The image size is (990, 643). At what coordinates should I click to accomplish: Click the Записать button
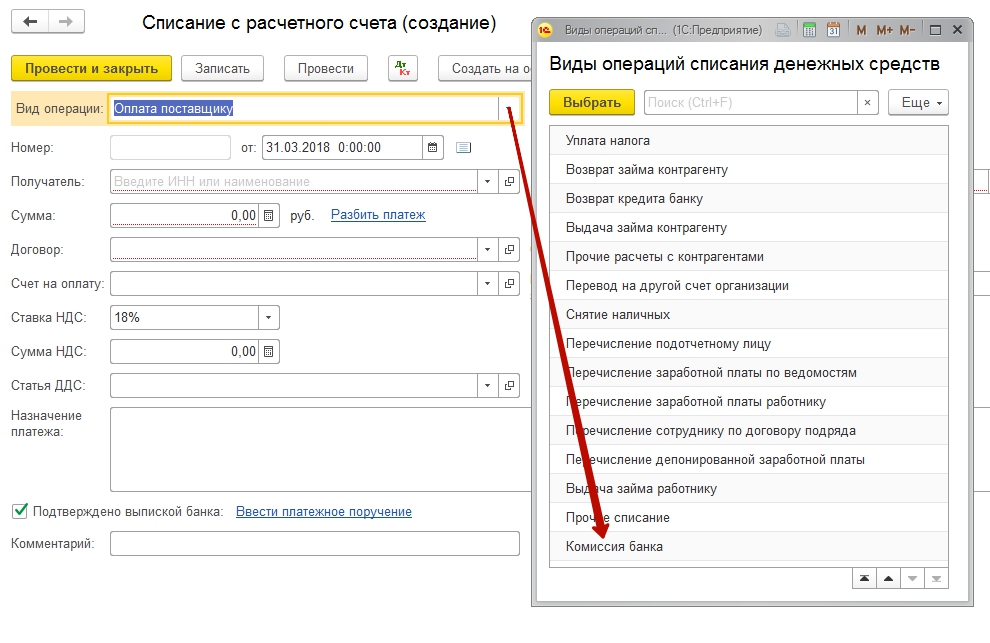[x=222, y=68]
